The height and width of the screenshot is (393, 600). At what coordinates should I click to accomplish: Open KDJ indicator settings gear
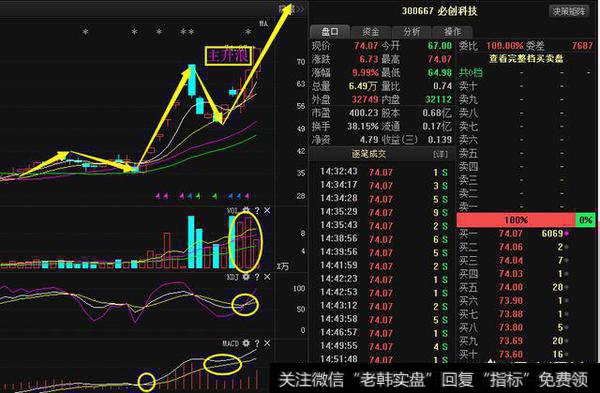click(x=246, y=277)
